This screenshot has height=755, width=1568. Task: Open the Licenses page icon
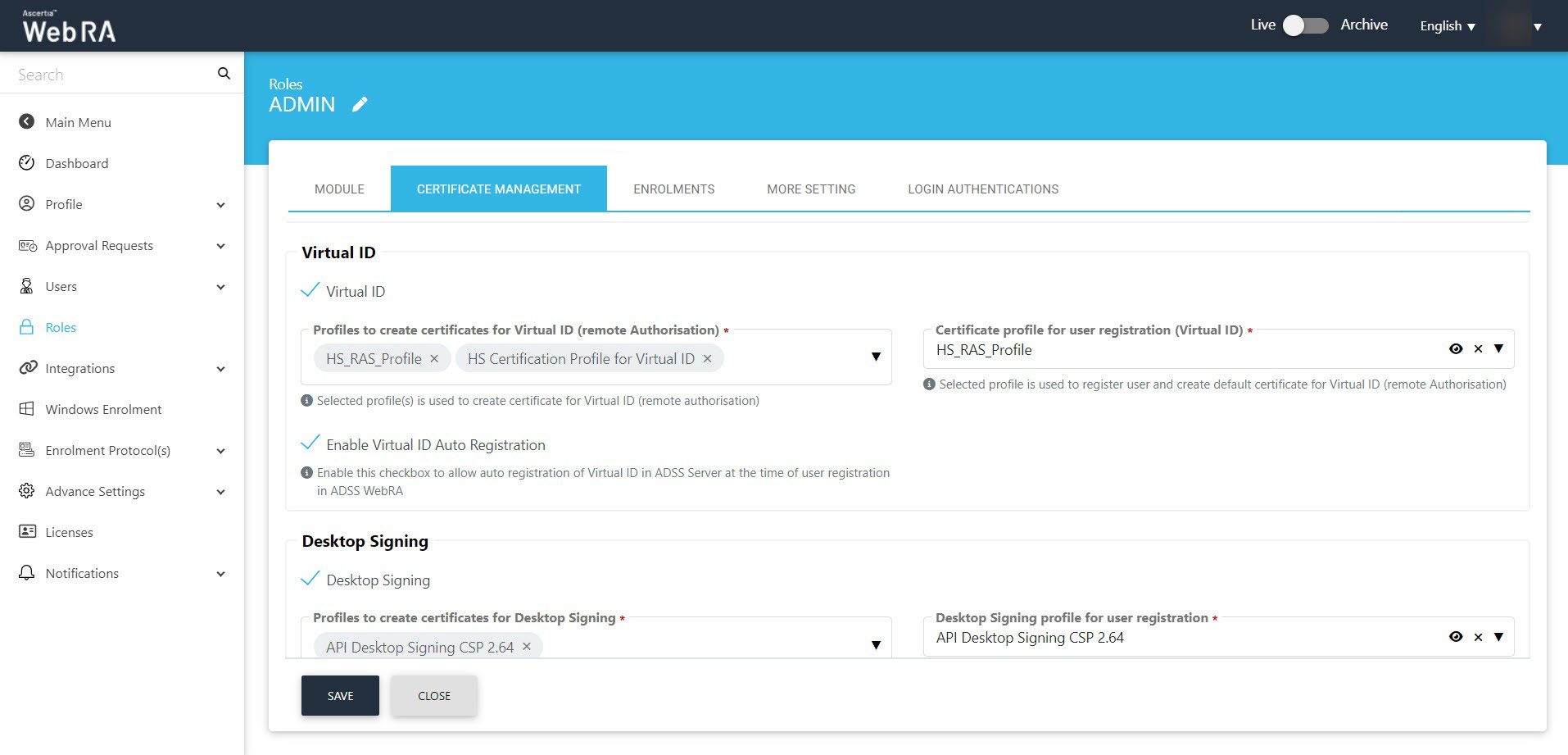(x=27, y=532)
